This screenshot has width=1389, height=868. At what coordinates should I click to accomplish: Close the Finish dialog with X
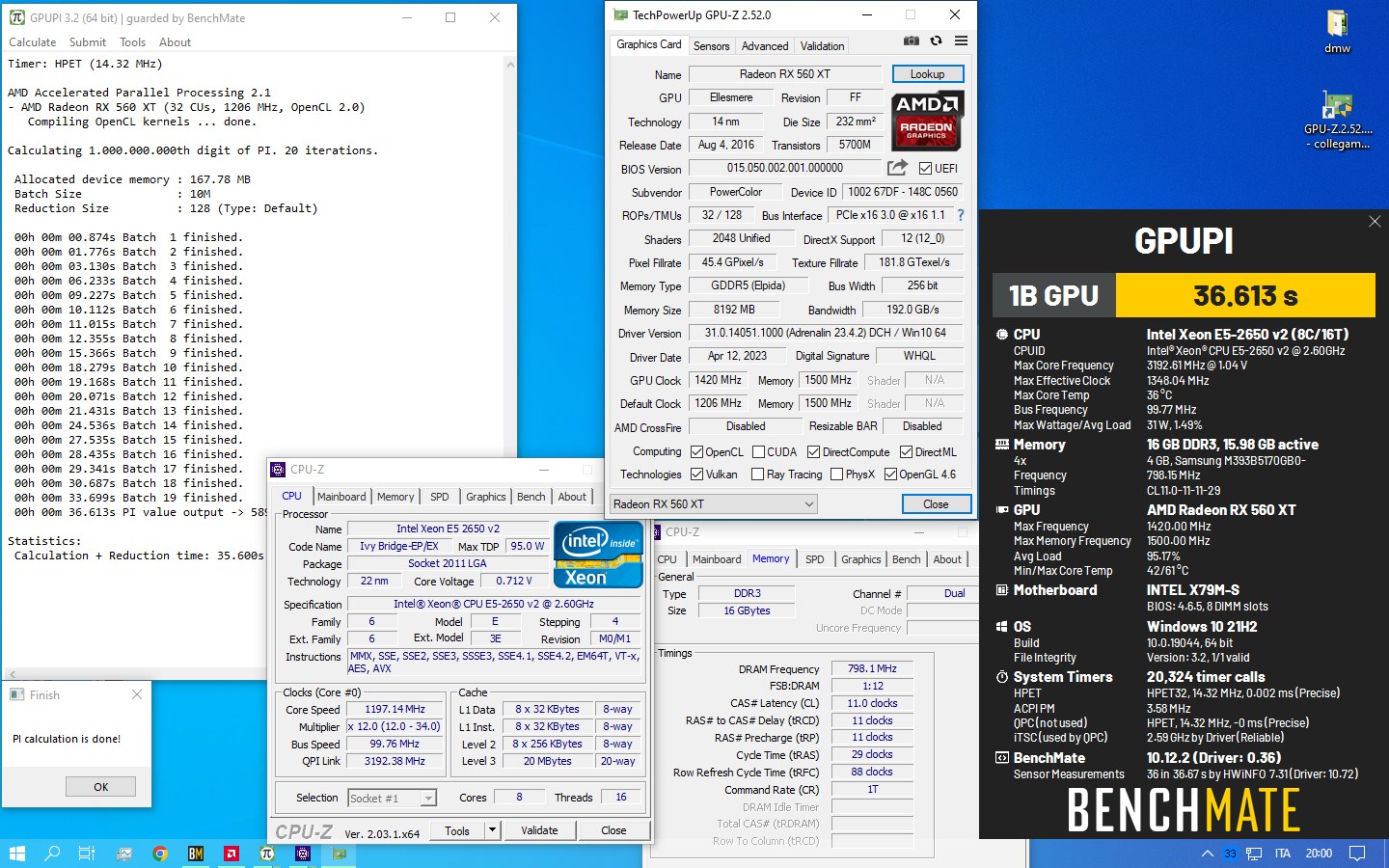click(137, 694)
